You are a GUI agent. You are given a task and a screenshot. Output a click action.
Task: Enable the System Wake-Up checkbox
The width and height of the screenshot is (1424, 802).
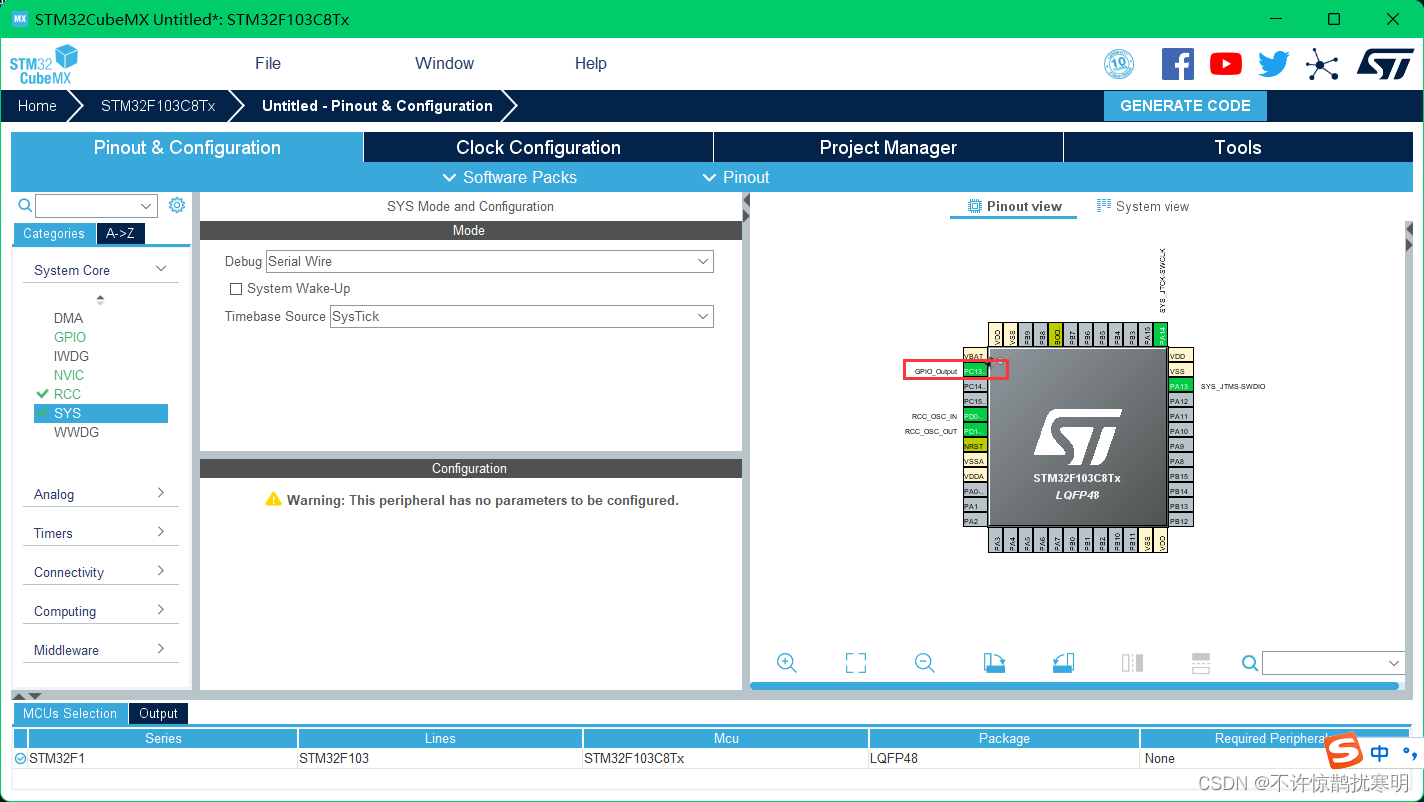[x=236, y=289]
